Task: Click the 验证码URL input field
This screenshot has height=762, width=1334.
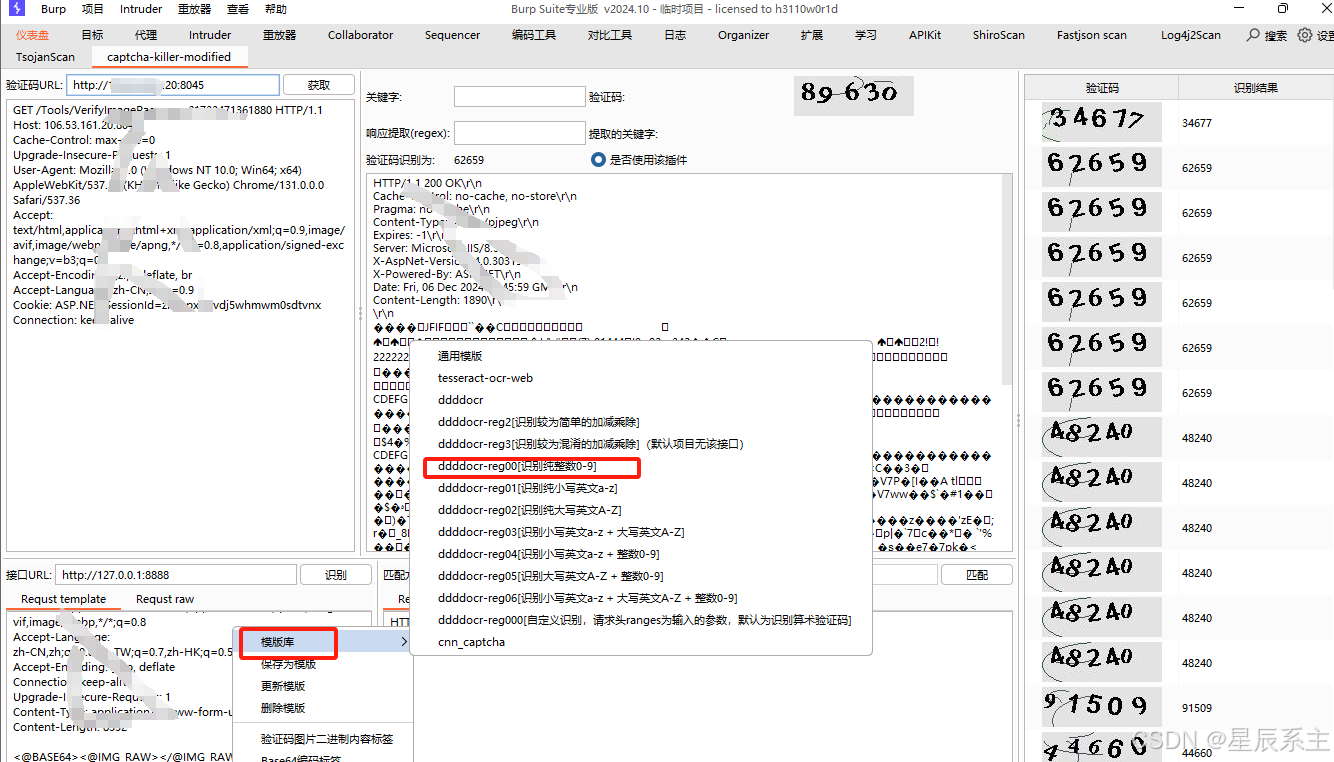Action: pyautogui.click(x=173, y=85)
